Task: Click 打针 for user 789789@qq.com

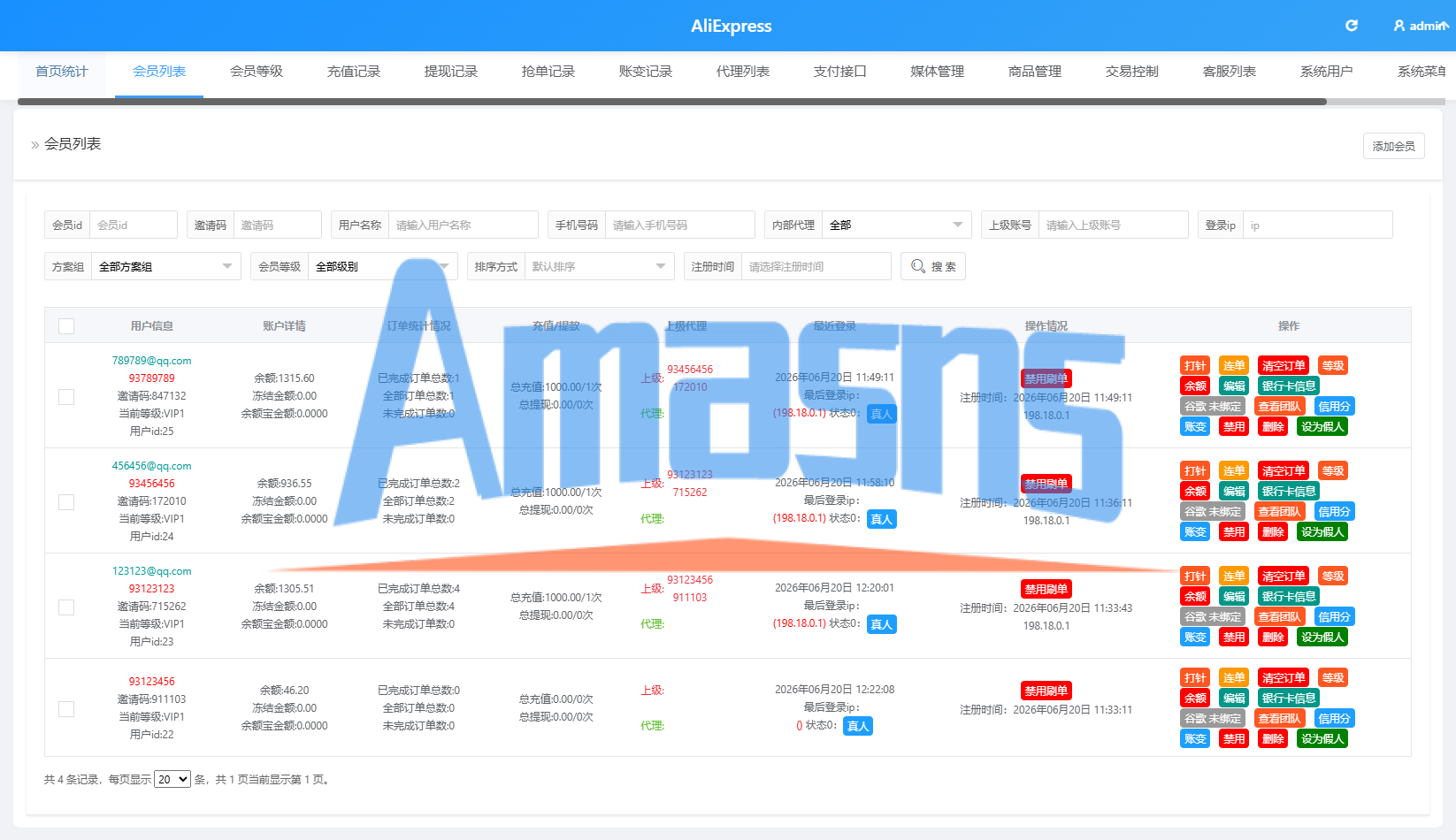Action: [x=1195, y=366]
